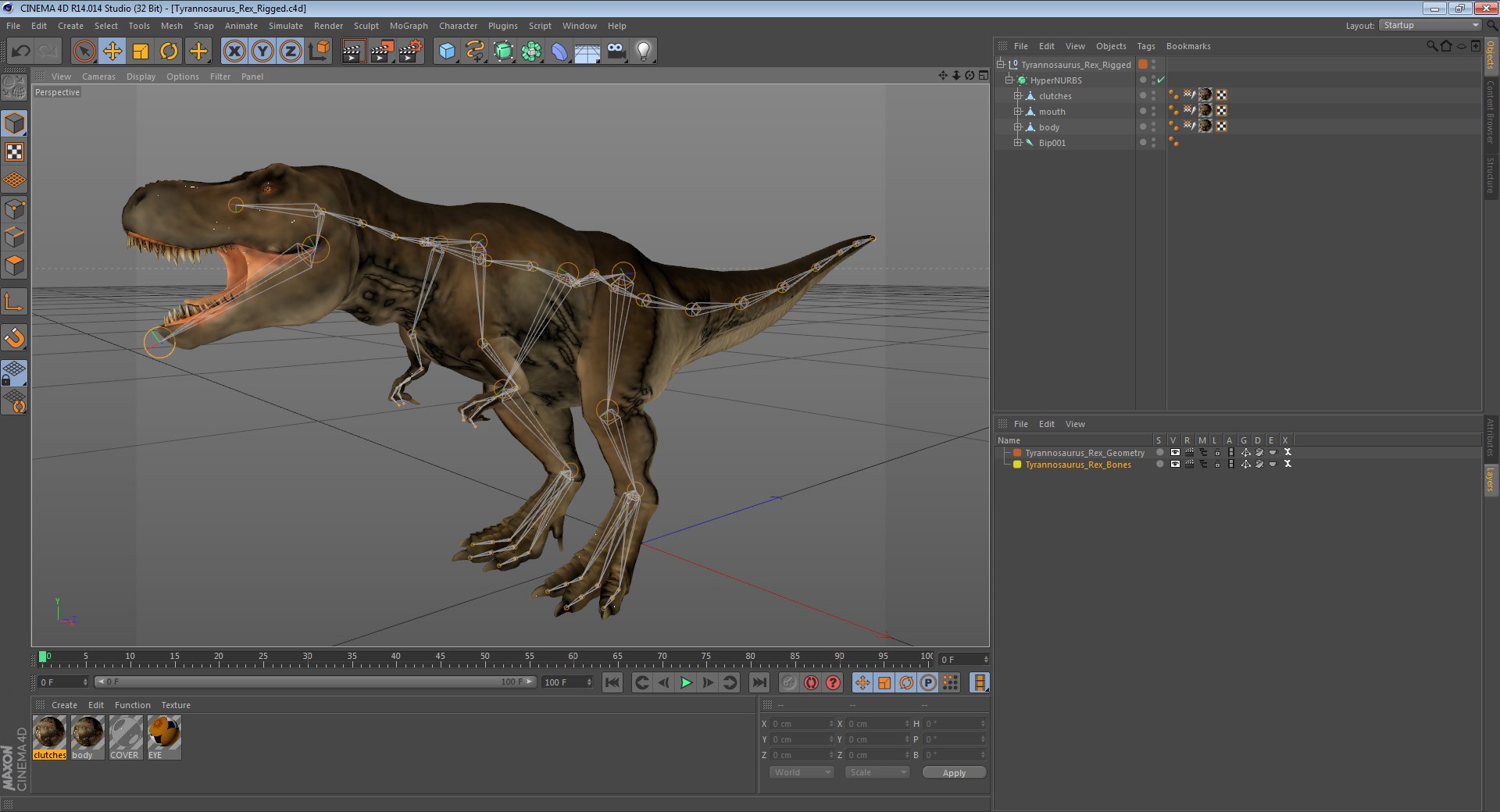Click the body object's texture tag sphere
Screen dimensions: 1500x812
[1205, 126]
